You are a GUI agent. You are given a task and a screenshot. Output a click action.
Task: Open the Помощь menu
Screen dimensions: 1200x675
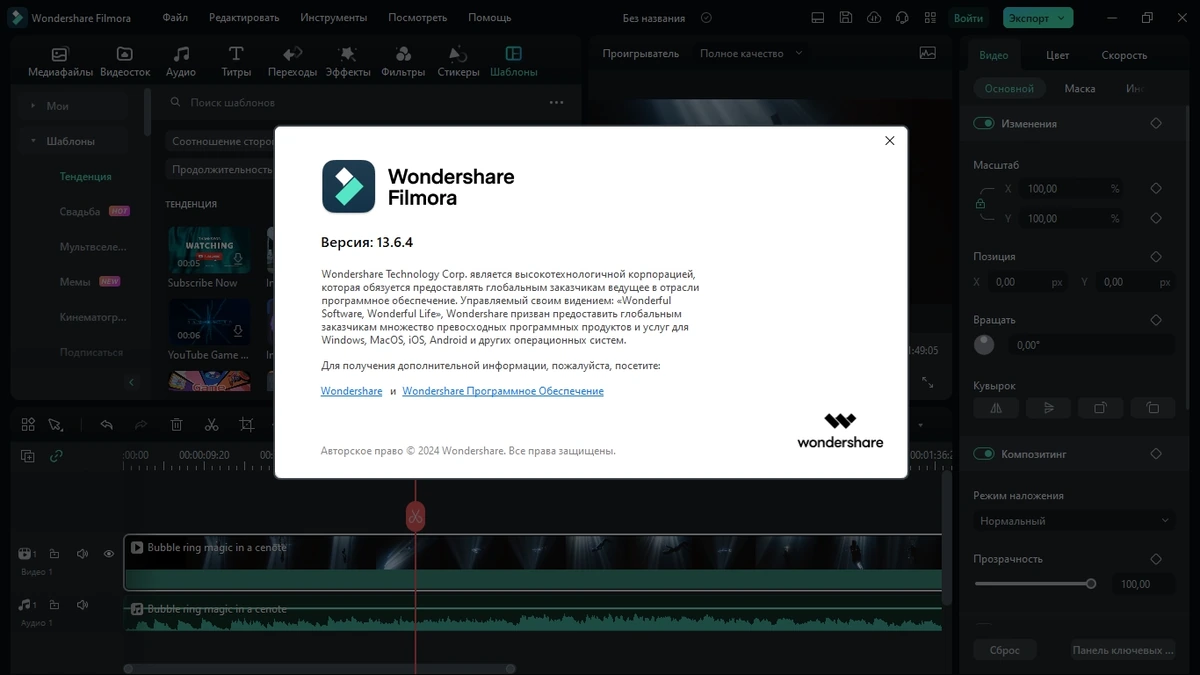(489, 18)
